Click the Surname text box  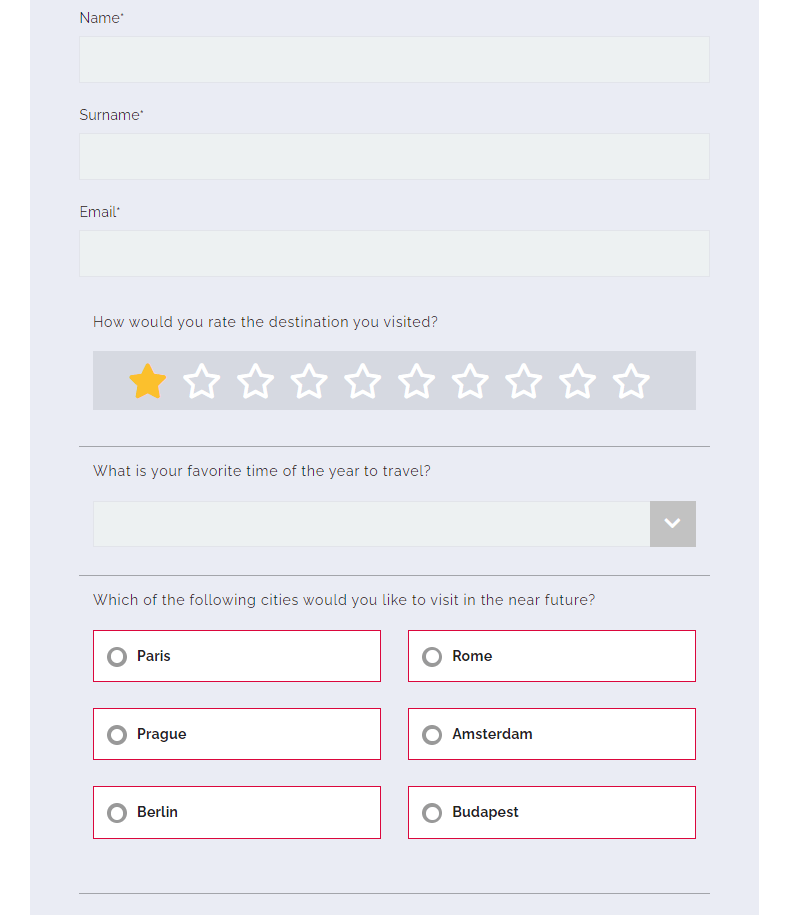(394, 156)
